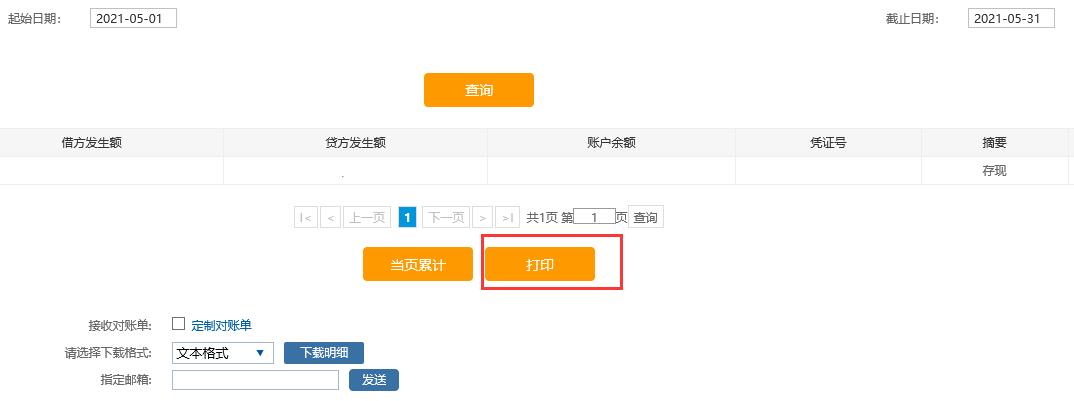The image size is (1074, 401).
Task: Click the 指定邮箱 email input field
Action: pyautogui.click(x=255, y=380)
